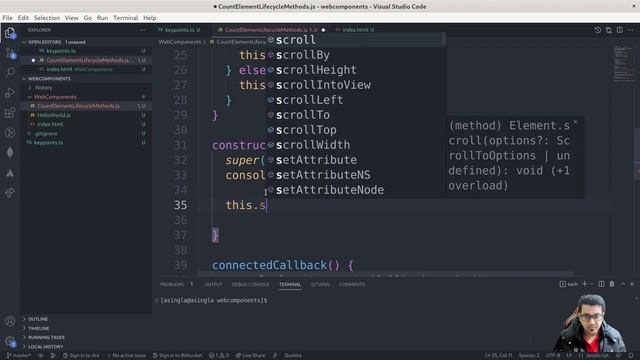
Task: Switch to the Output panel tab
Action: pos(213,284)
